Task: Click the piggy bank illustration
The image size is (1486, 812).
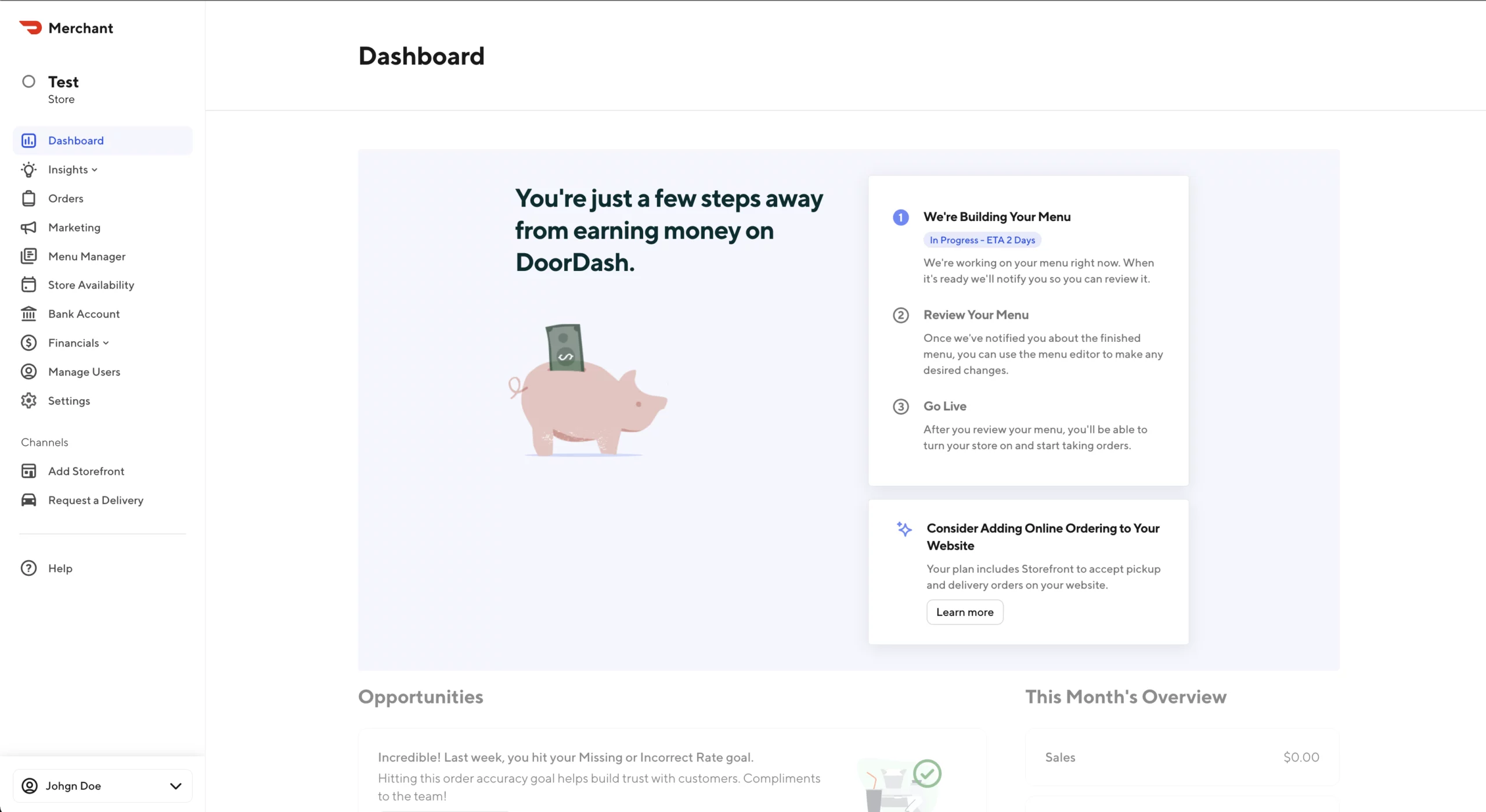Action: click(x=587, y=390)
